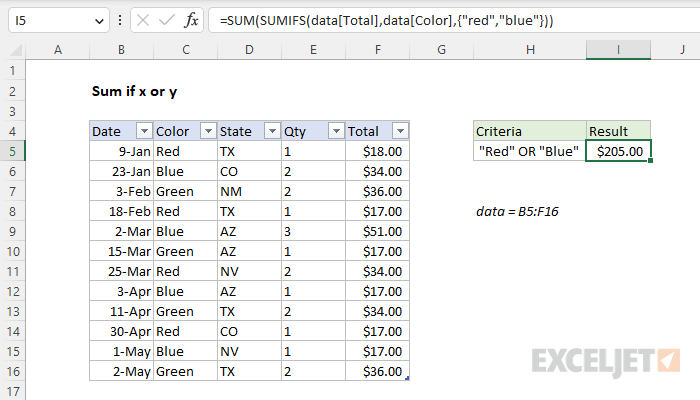Image resolution: width=700 pixels, height=400 pixels.
Task: Click the three-dot name box handle
Action: coord(120,21)
